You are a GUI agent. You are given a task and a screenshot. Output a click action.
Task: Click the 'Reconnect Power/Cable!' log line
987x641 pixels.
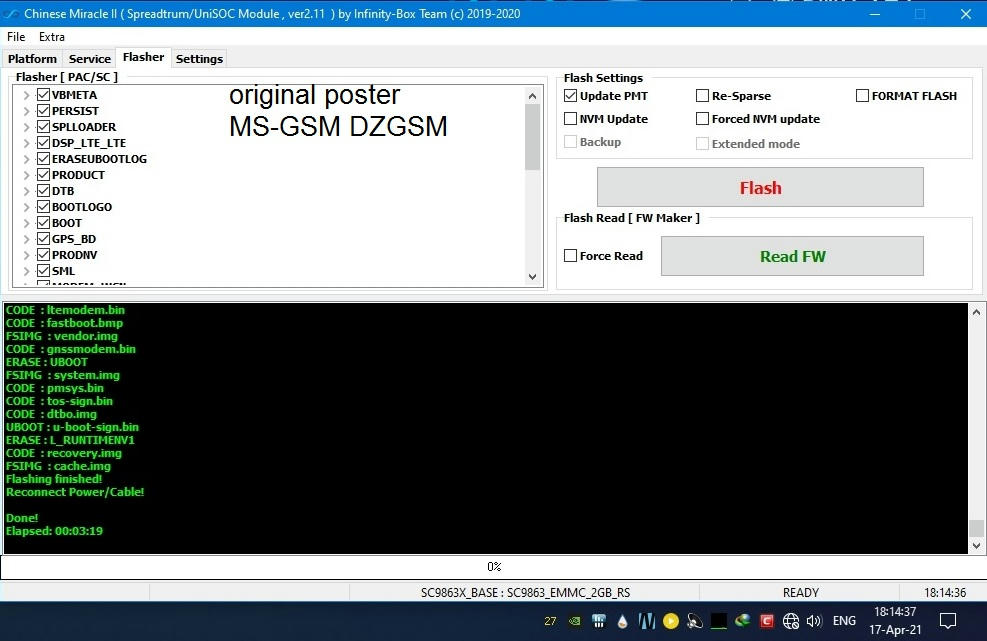(x=75, y=492)
